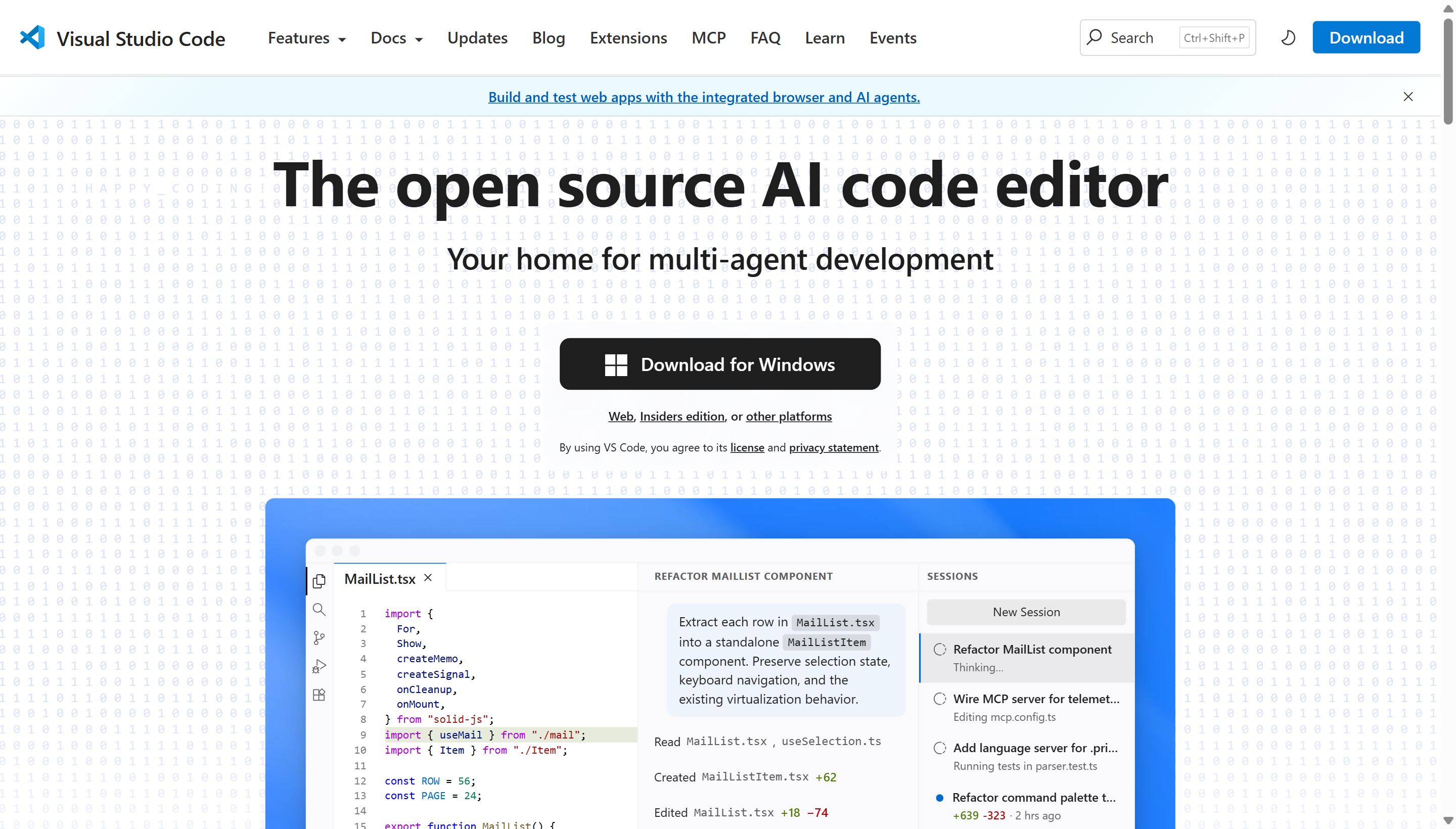Click the blue dot beside Refactor command palette
The height and width of the screenshot is (829, 1456).
(939, 798)
